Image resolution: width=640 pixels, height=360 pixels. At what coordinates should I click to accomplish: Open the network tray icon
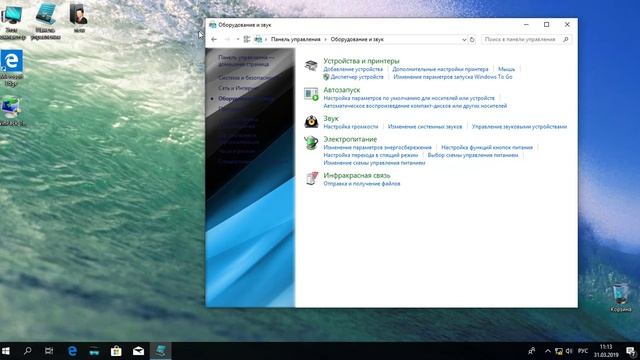[x=559, y=351]
